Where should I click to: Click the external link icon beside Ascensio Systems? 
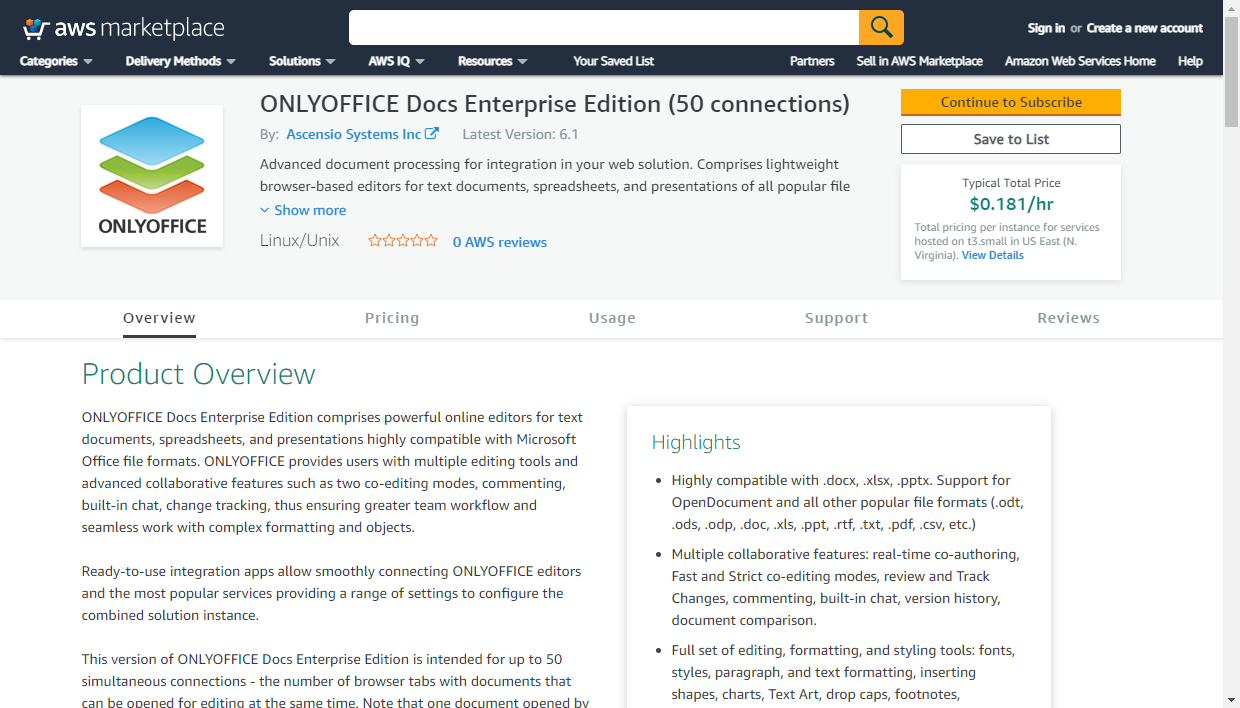click(x=432, y=134)
